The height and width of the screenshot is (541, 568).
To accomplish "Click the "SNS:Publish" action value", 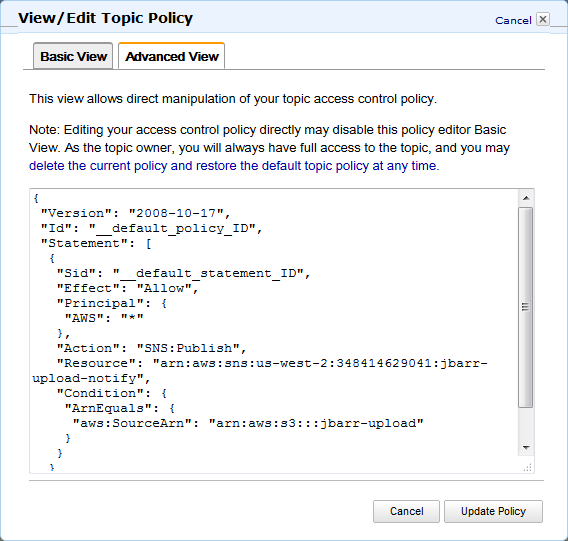I will (x=188, y=348).
